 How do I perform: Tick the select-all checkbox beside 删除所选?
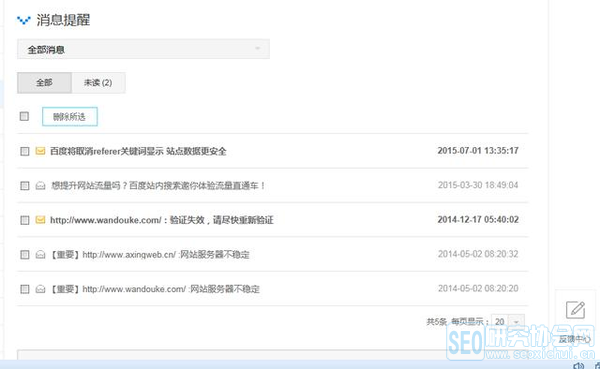tap(24, 116)
